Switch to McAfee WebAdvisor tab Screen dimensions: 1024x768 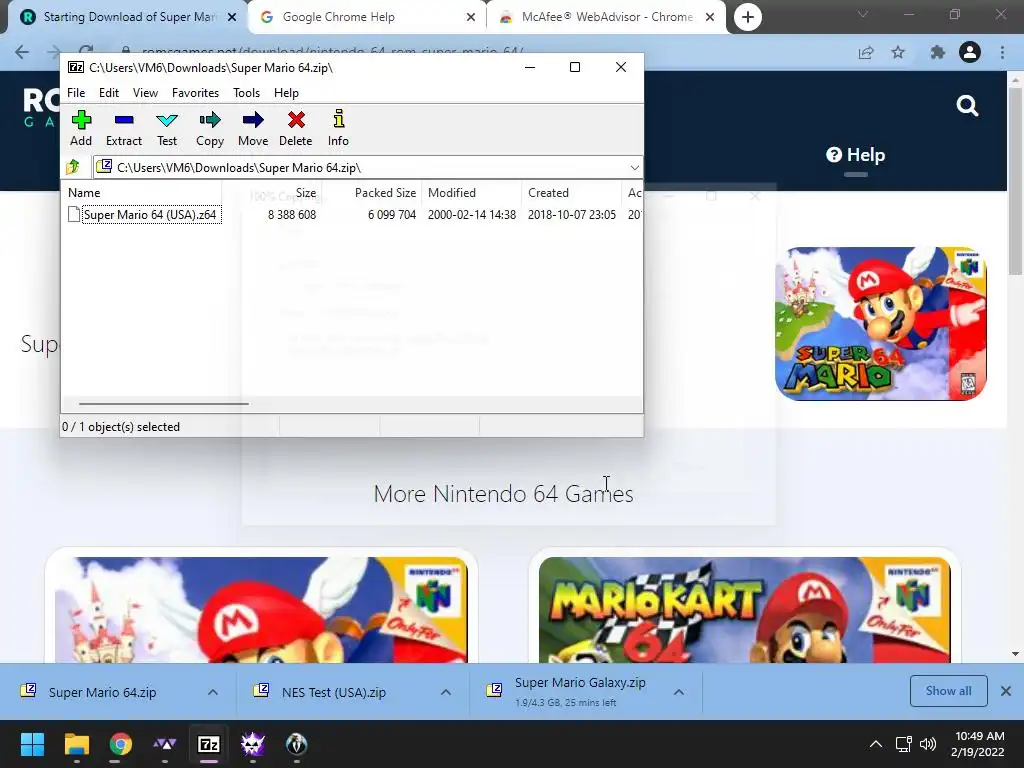[607, 17]
